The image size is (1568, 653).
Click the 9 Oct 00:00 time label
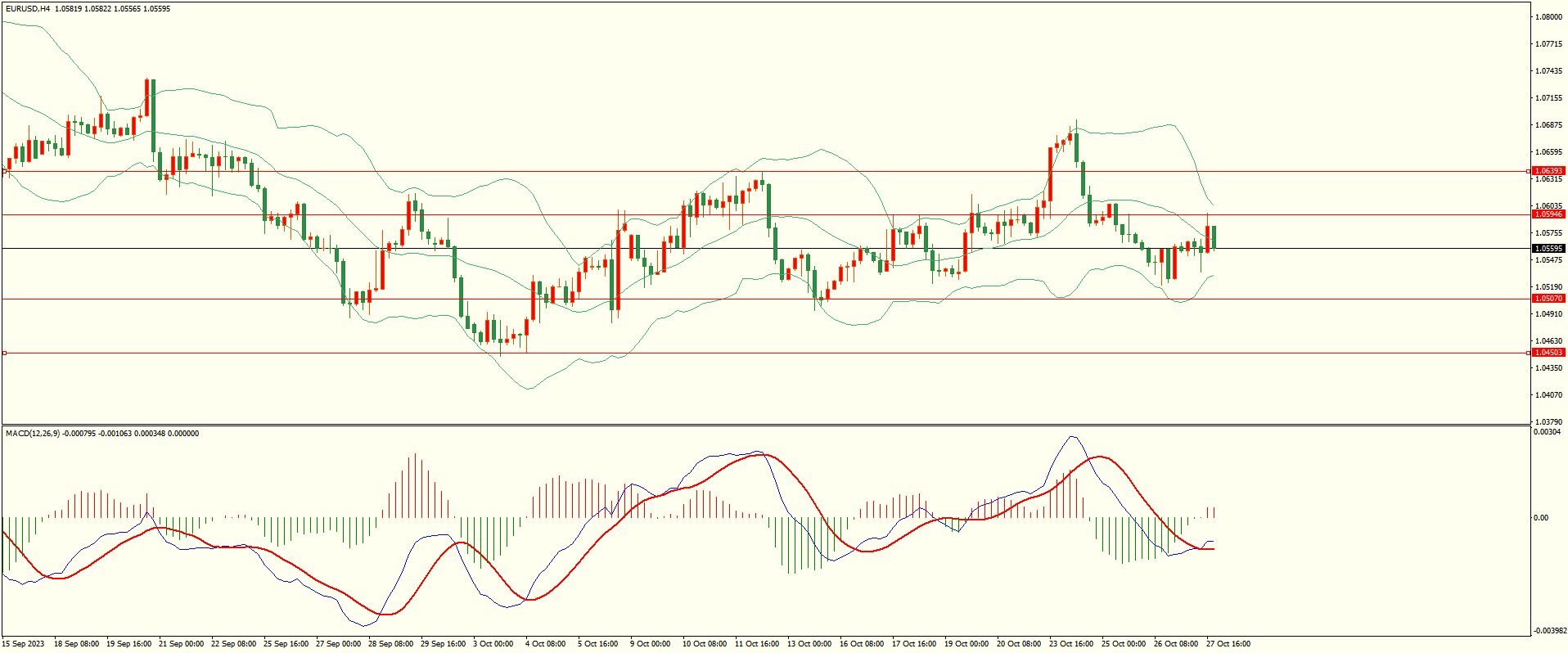[650, 644]
